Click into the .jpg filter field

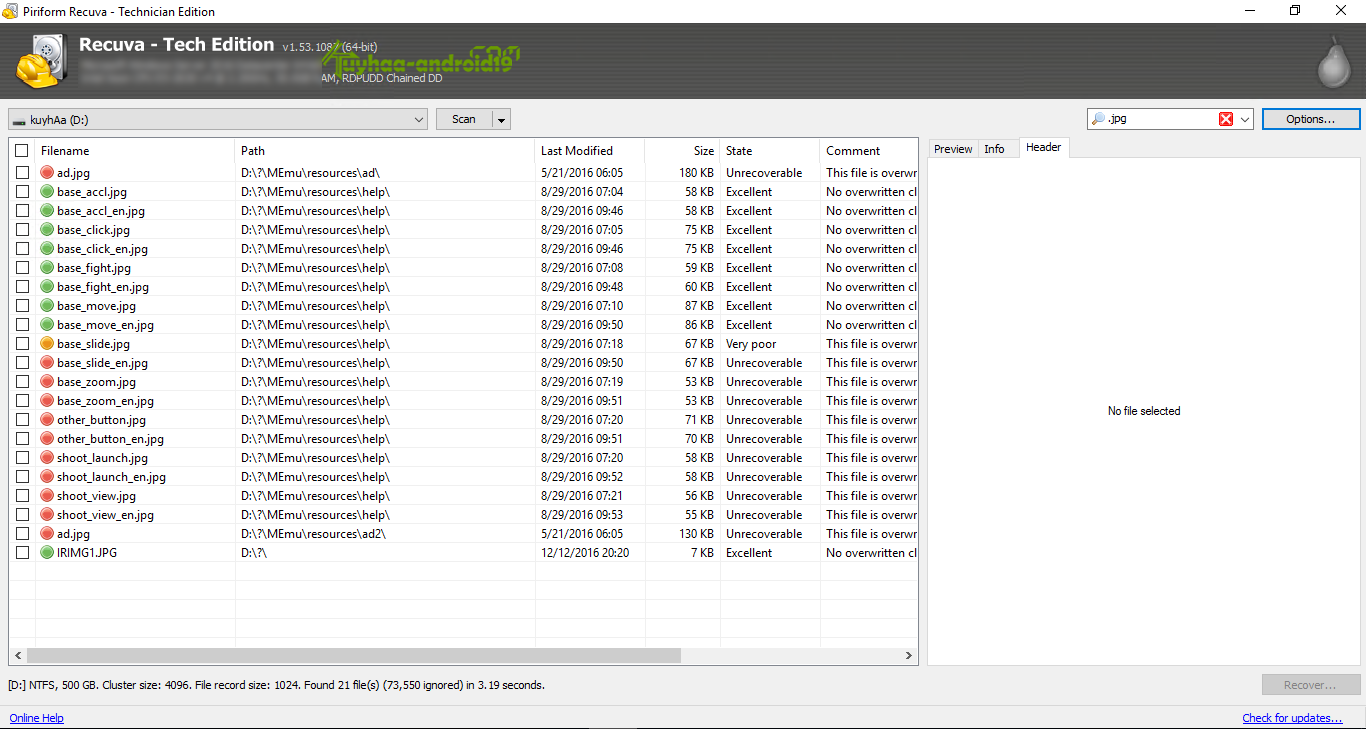click(x=1160, y=119)
